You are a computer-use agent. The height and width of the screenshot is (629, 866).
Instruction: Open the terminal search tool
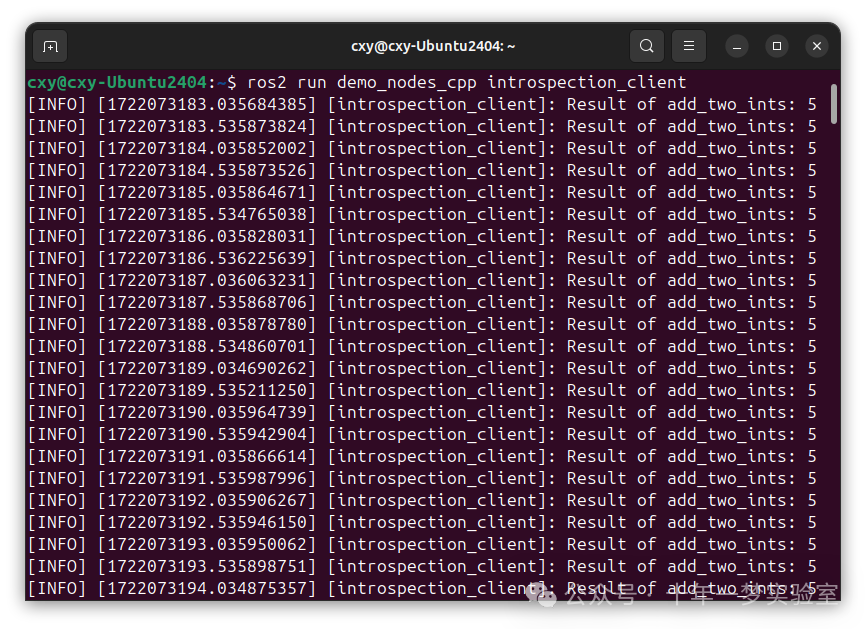tap(647, 46)
